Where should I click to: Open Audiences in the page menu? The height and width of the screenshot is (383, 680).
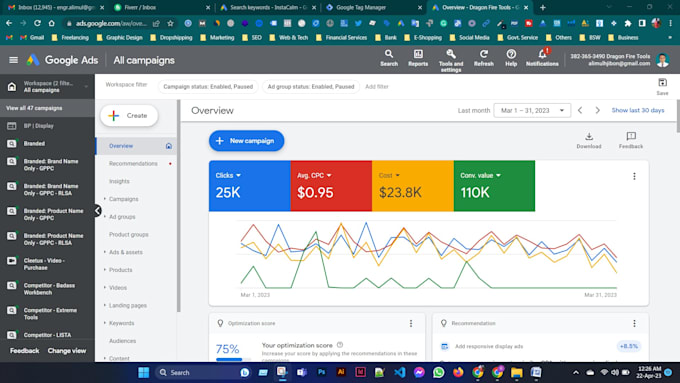click(x=122, y=340)
